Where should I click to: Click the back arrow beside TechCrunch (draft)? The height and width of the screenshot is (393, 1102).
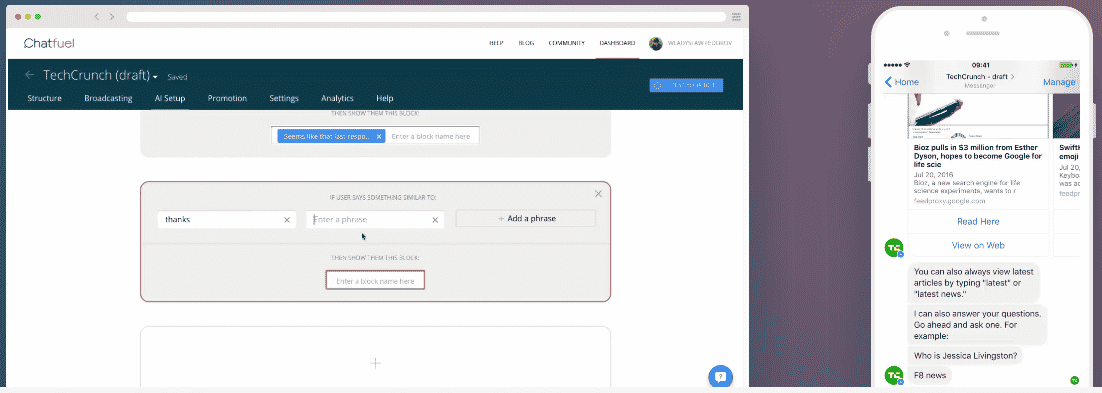30,75
